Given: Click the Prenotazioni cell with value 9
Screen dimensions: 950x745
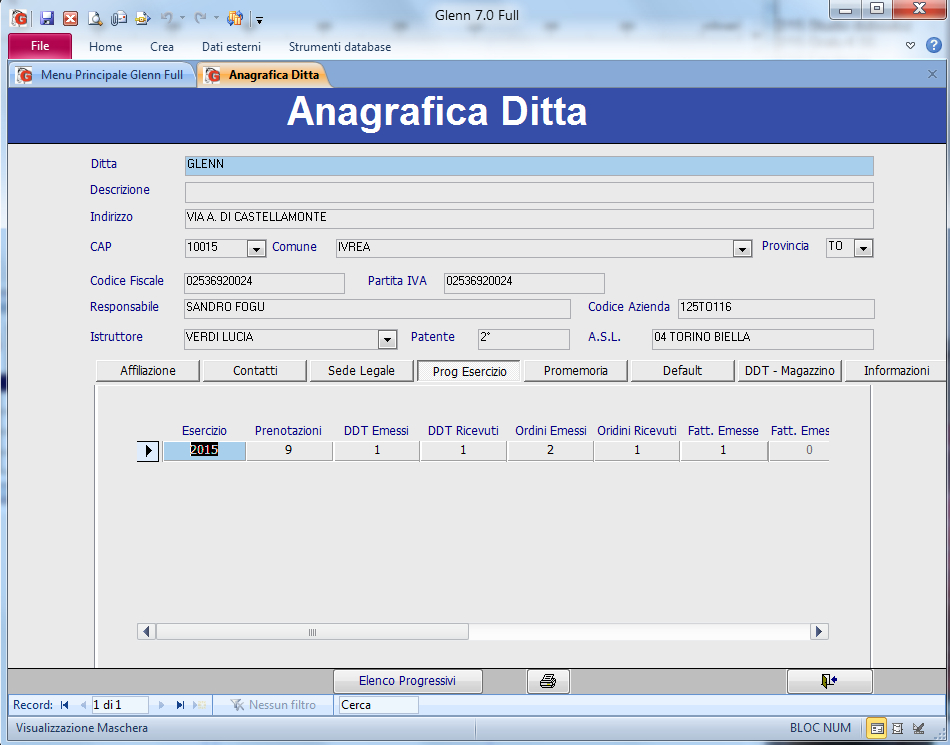Looking at the screenshot, I should (x=289, y=451).
